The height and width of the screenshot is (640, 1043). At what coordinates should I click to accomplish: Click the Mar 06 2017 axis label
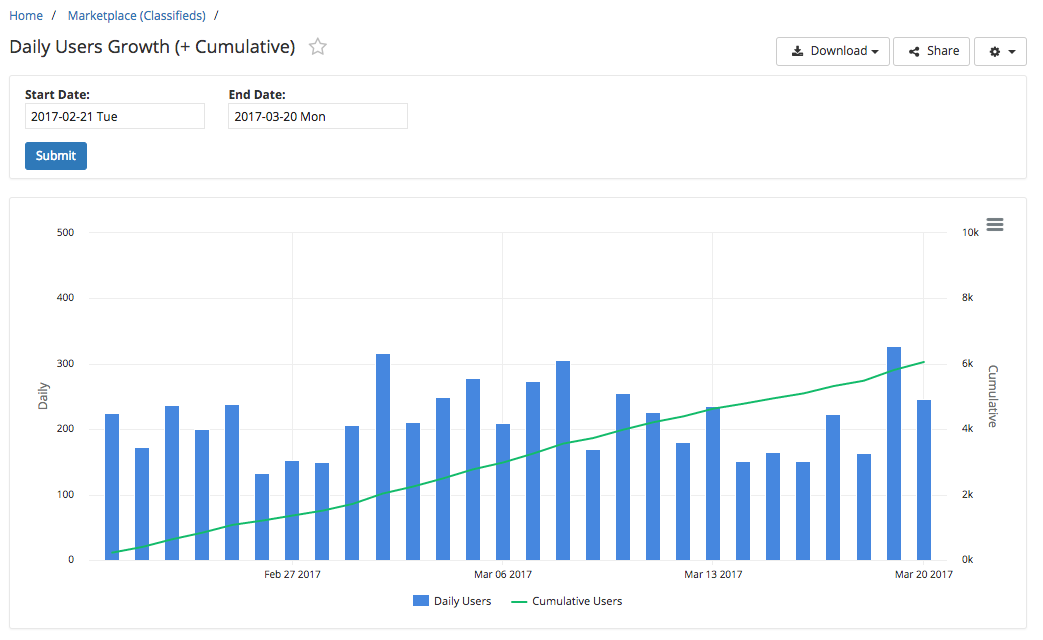[x=503, y=575]
